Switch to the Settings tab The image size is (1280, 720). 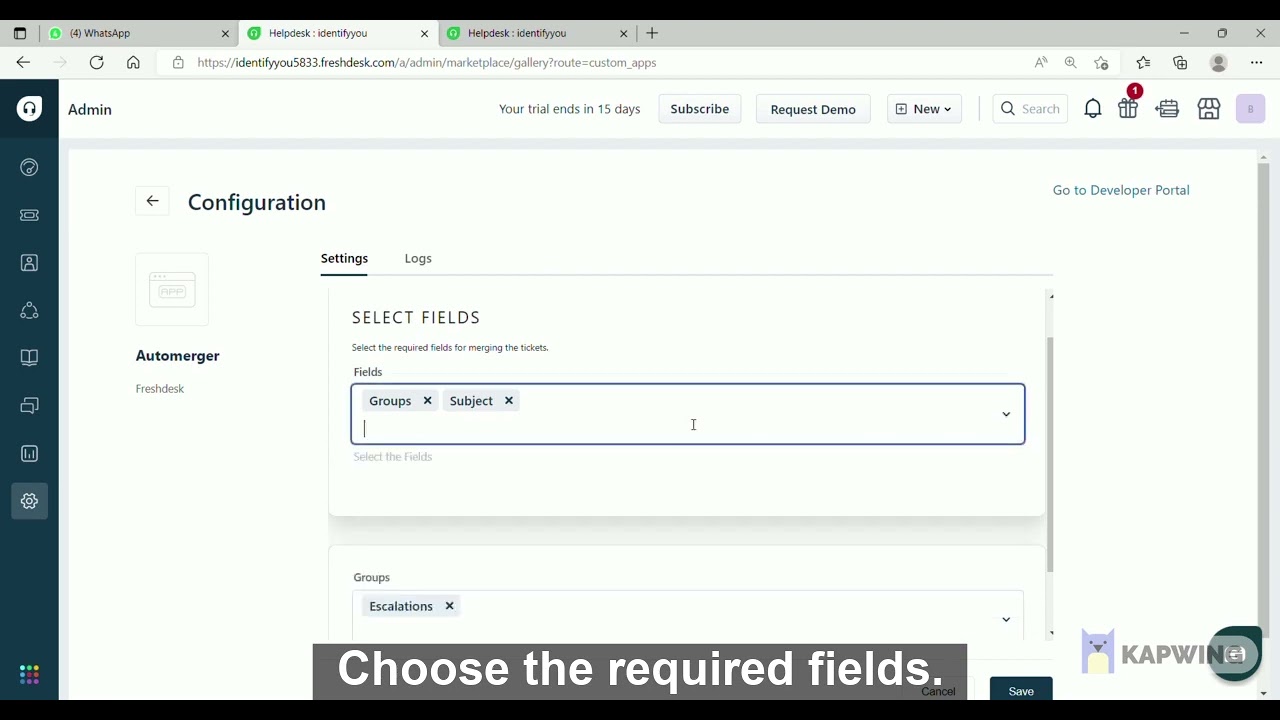click(344, 258)
